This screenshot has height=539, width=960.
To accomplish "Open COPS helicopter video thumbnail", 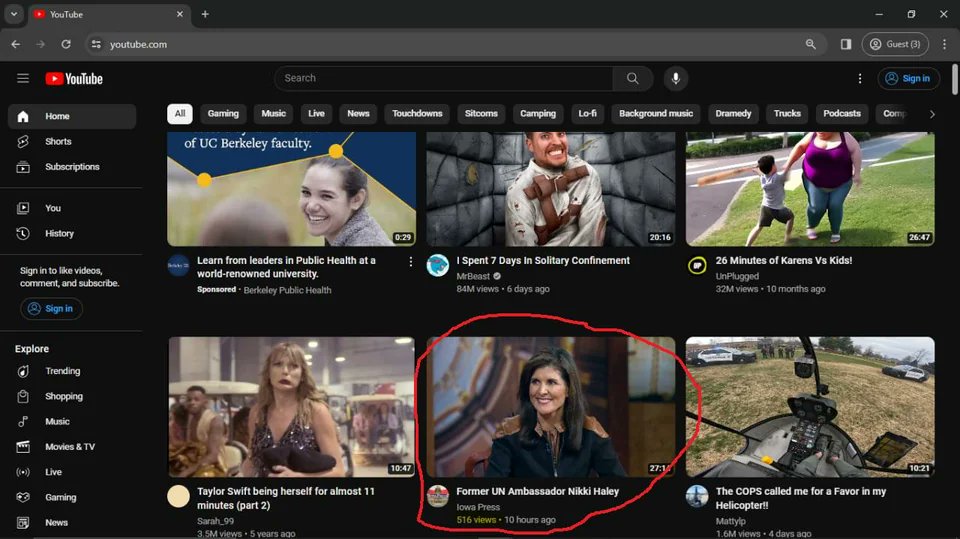I will pyautogui.click(x=810, y=407).
